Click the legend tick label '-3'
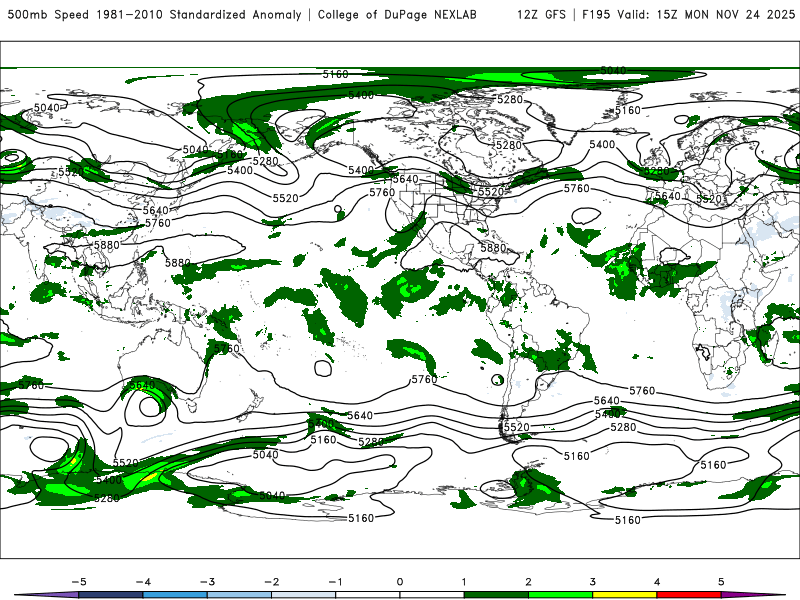Viewport: 800px width, 600px height. pos(207,582)
